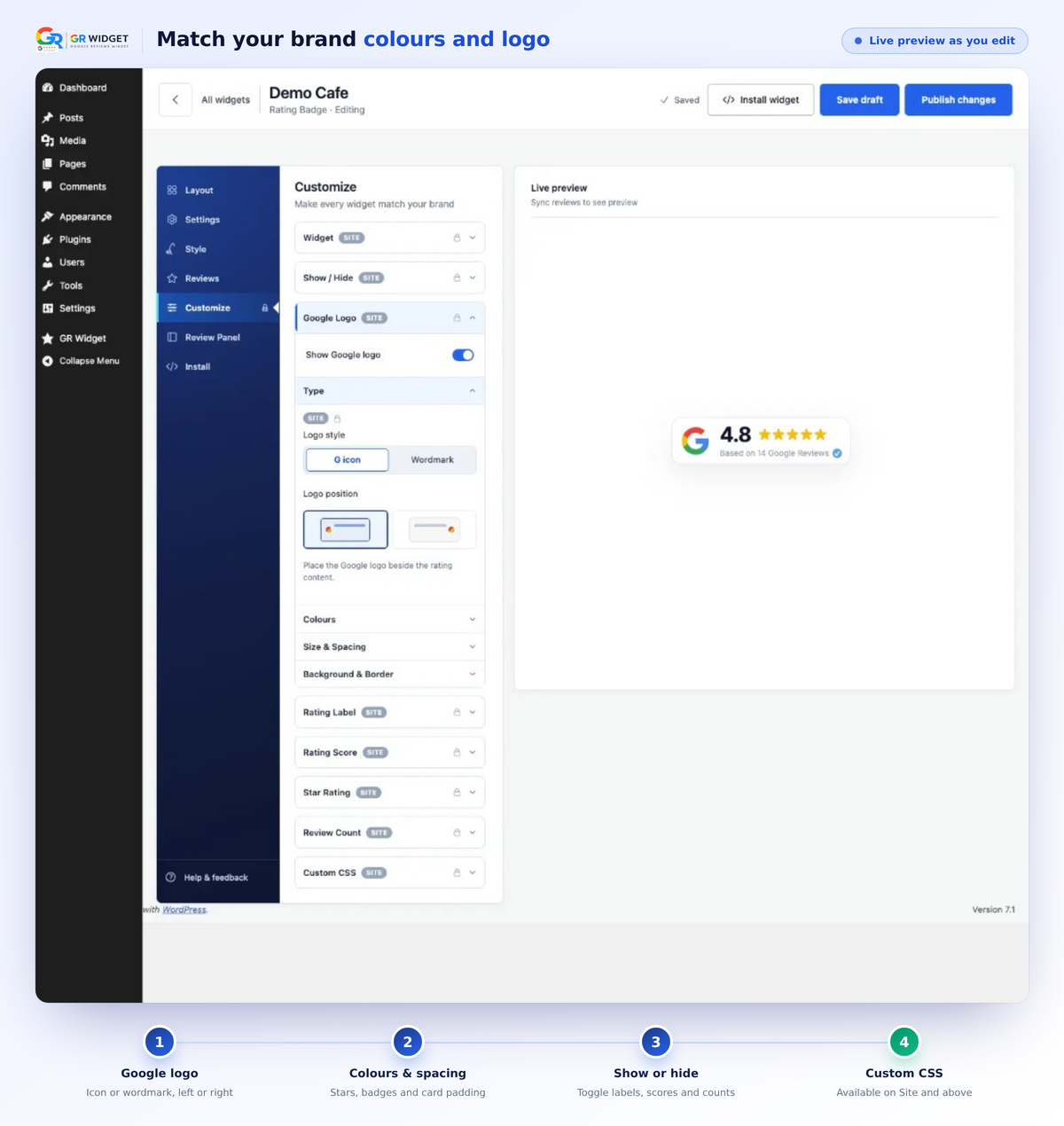Click the Version 7.1 text
The width and height of the screenshot is (1064, 1126).
point(993,911)
